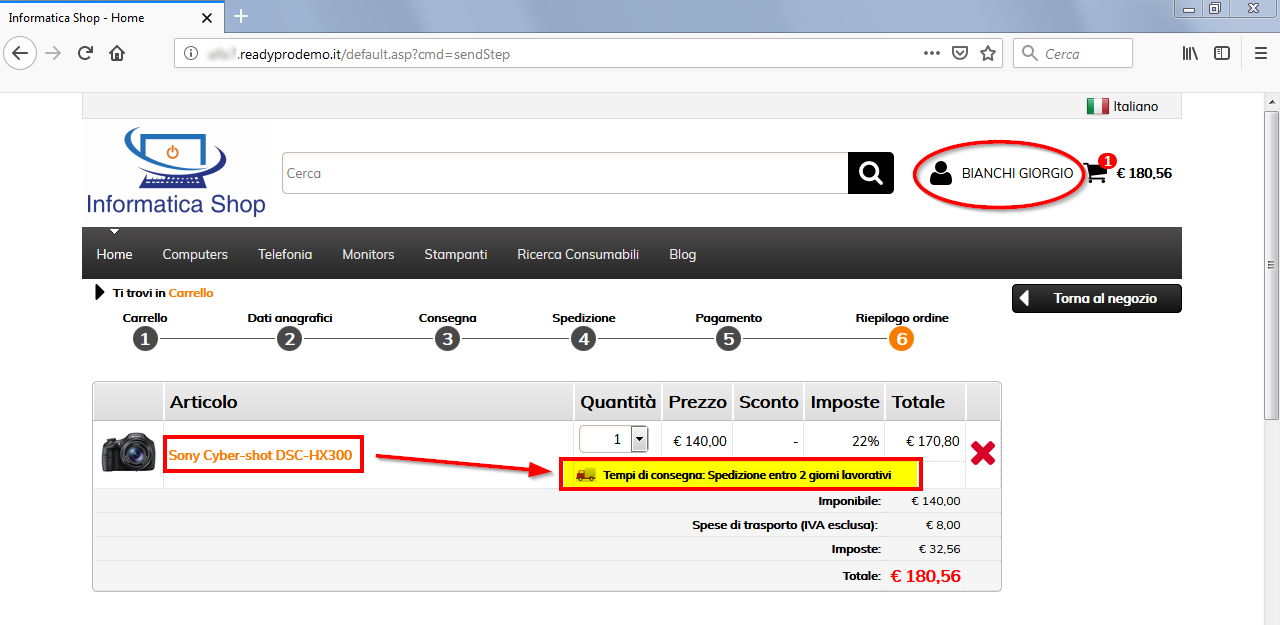Open the Library icon in toolbar

(1190, 53)
